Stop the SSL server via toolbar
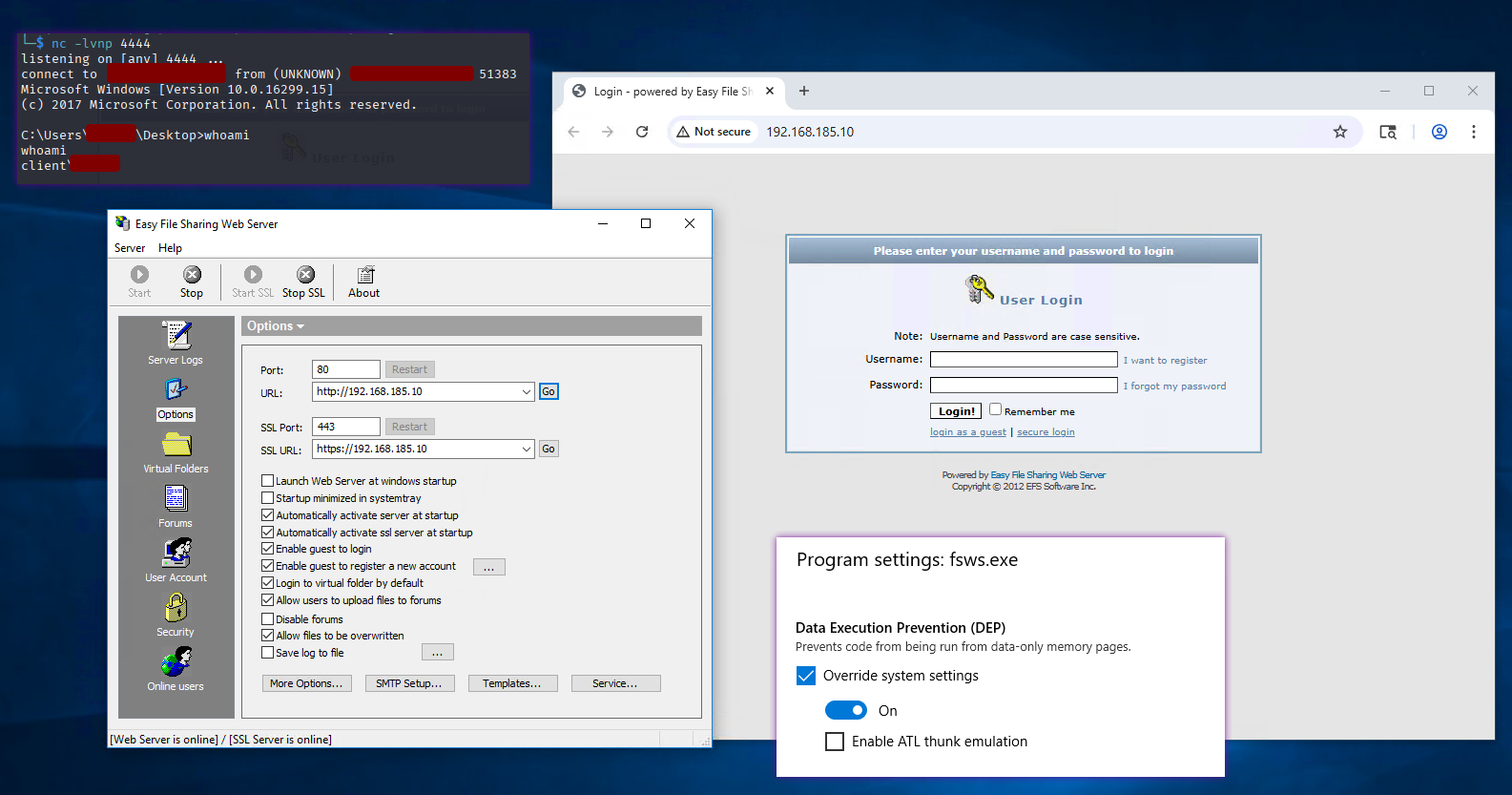Viewport: 1512px width, 795px height. (304, 282)
